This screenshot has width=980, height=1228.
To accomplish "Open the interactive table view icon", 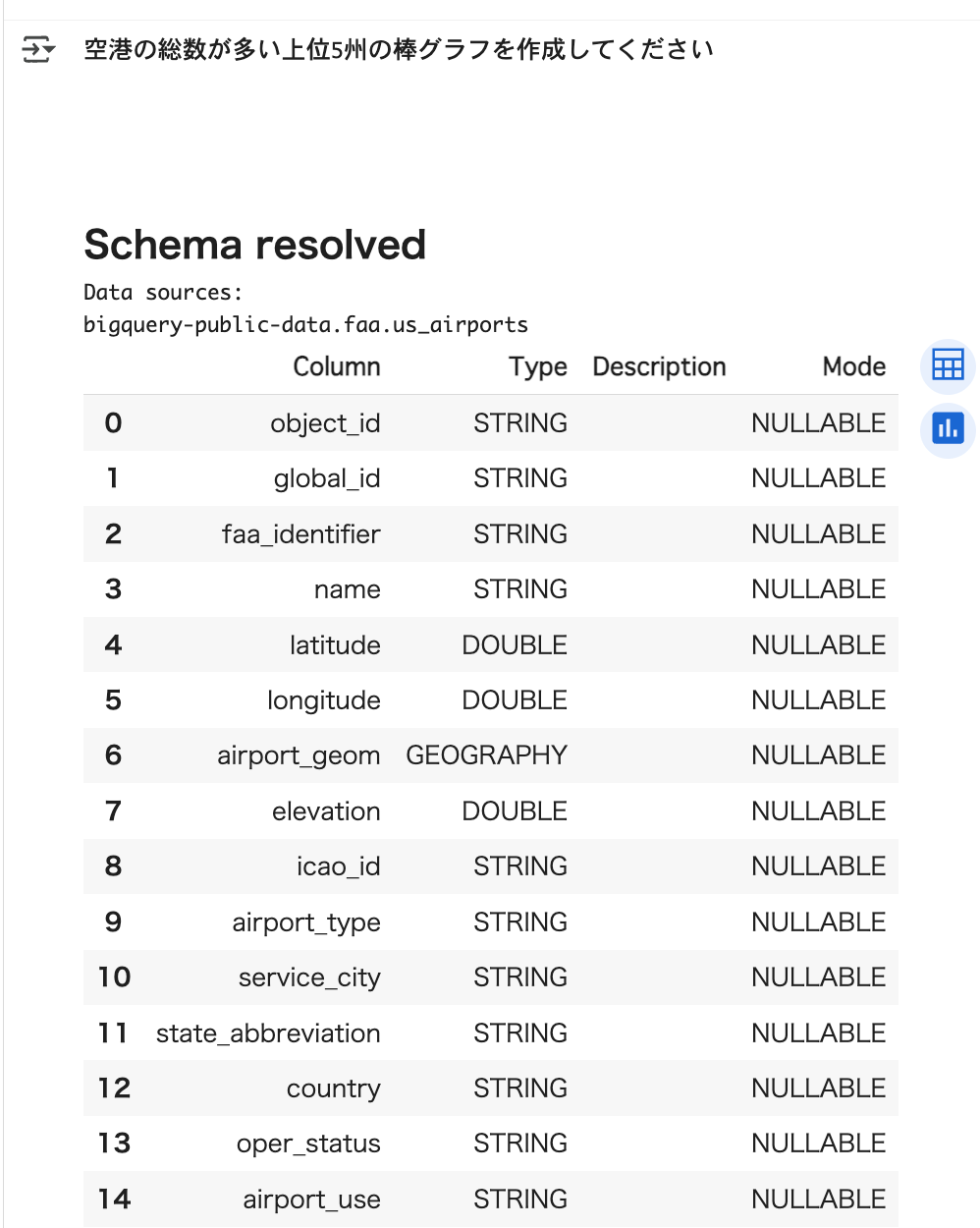I will pyautogui.click(x=948, y=366).
